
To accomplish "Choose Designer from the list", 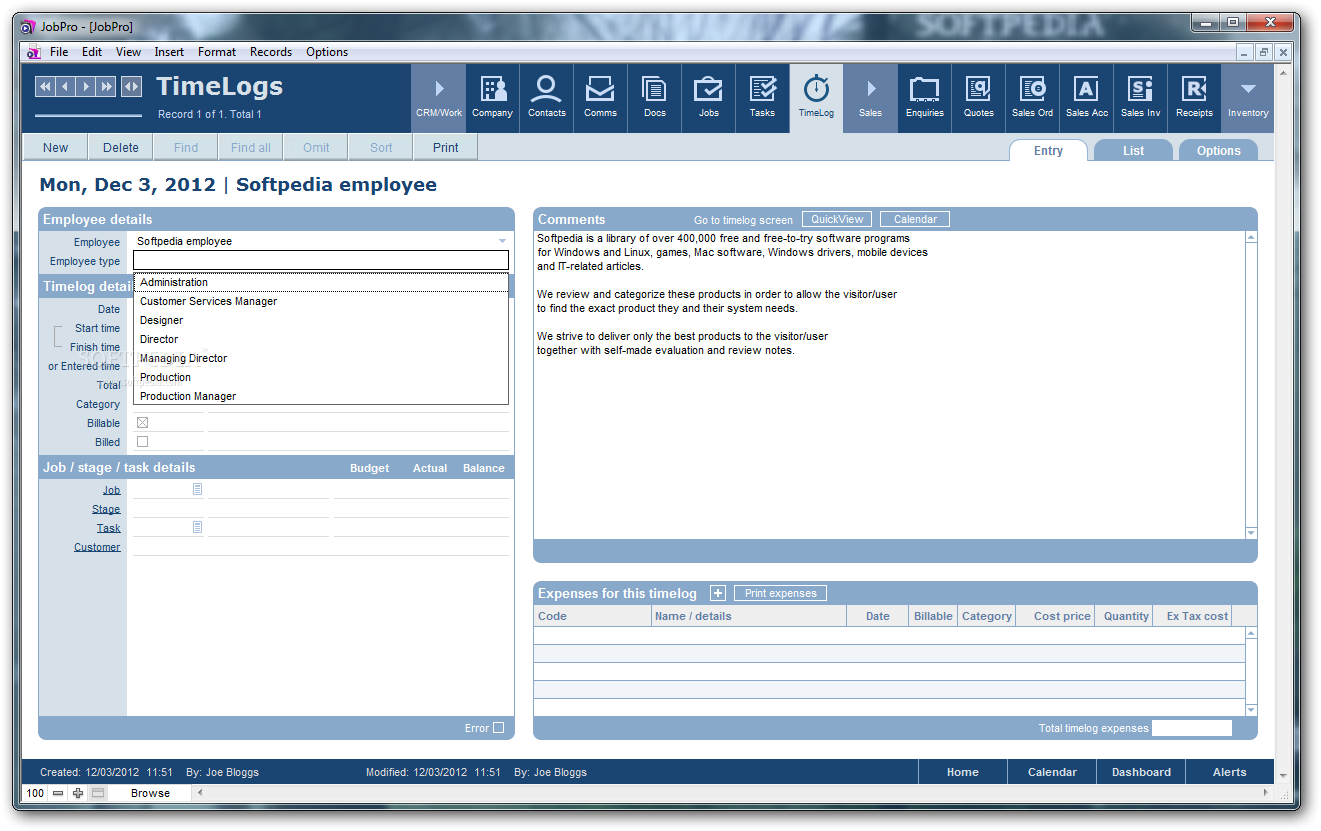I will [x=321, y=320].
